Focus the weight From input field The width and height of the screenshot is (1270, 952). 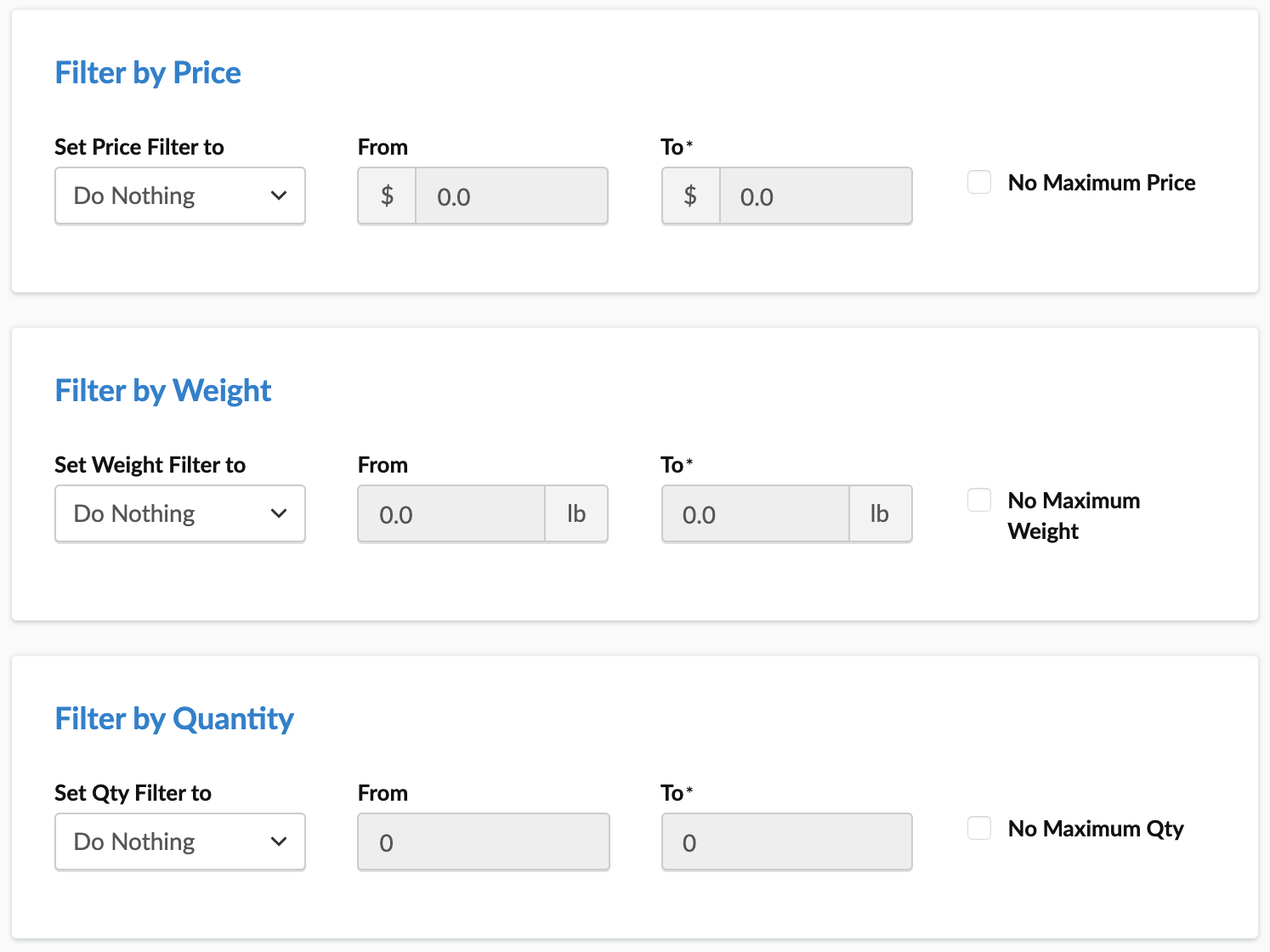(451, 514)
